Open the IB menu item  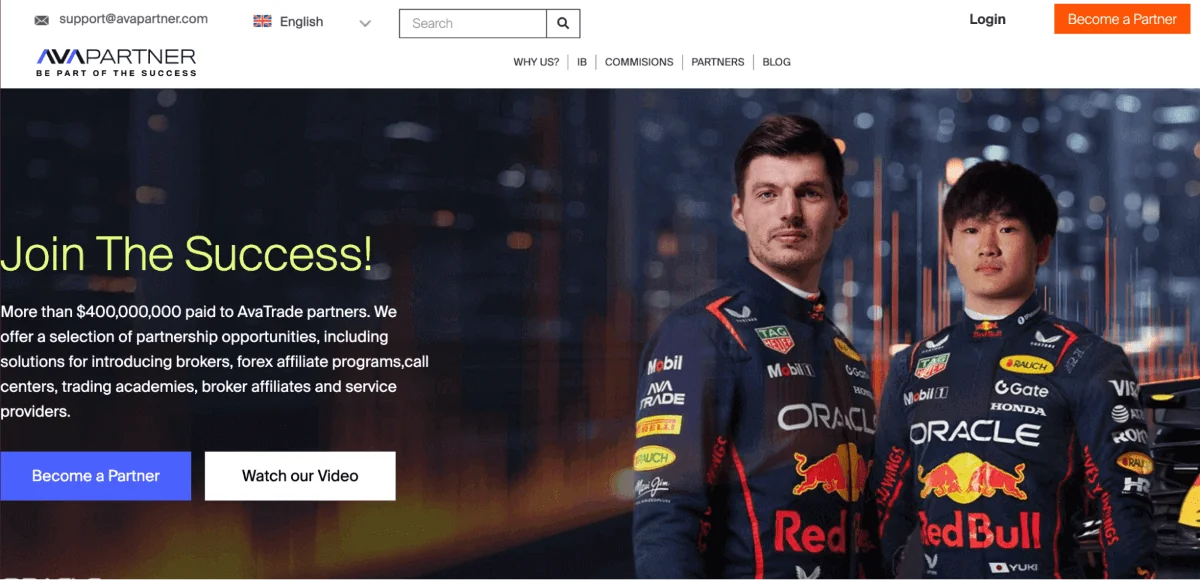[x=582, y=62]
